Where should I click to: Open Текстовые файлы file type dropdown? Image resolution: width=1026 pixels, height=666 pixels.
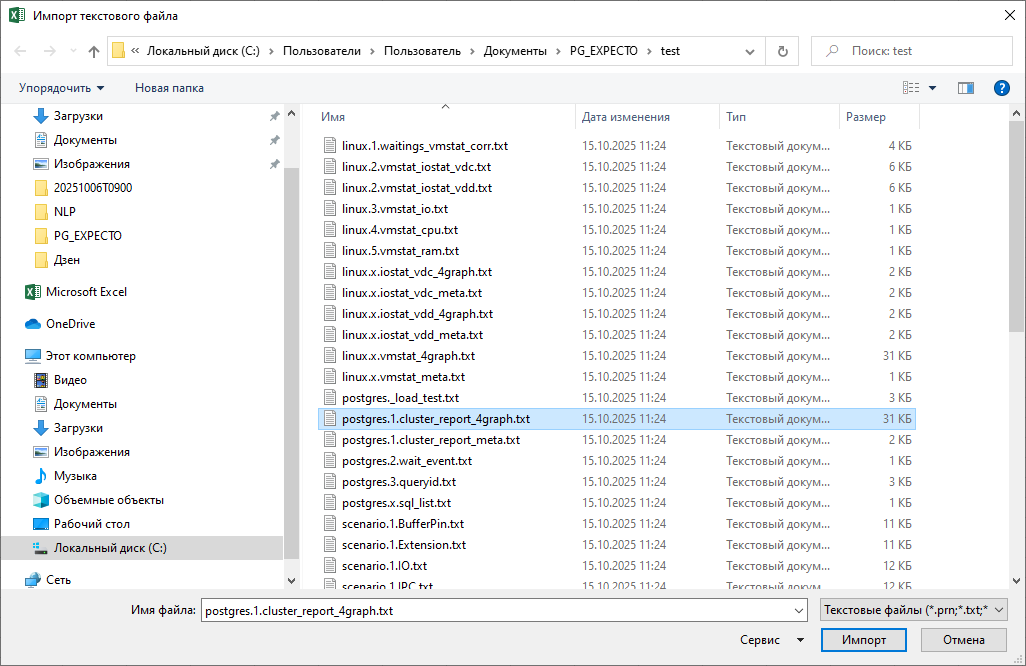click(913, 610)
